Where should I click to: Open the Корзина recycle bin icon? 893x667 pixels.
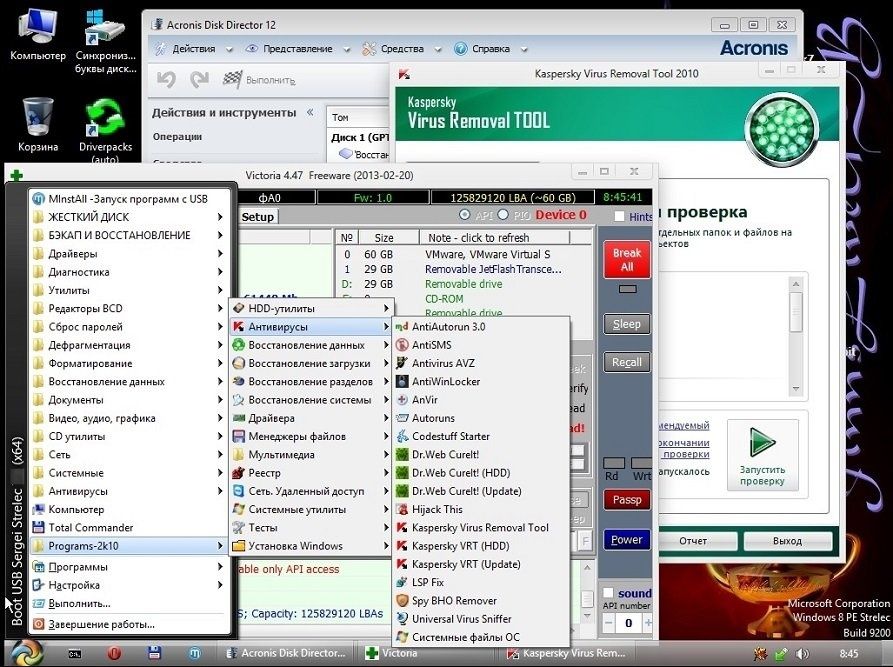(38, 125)
